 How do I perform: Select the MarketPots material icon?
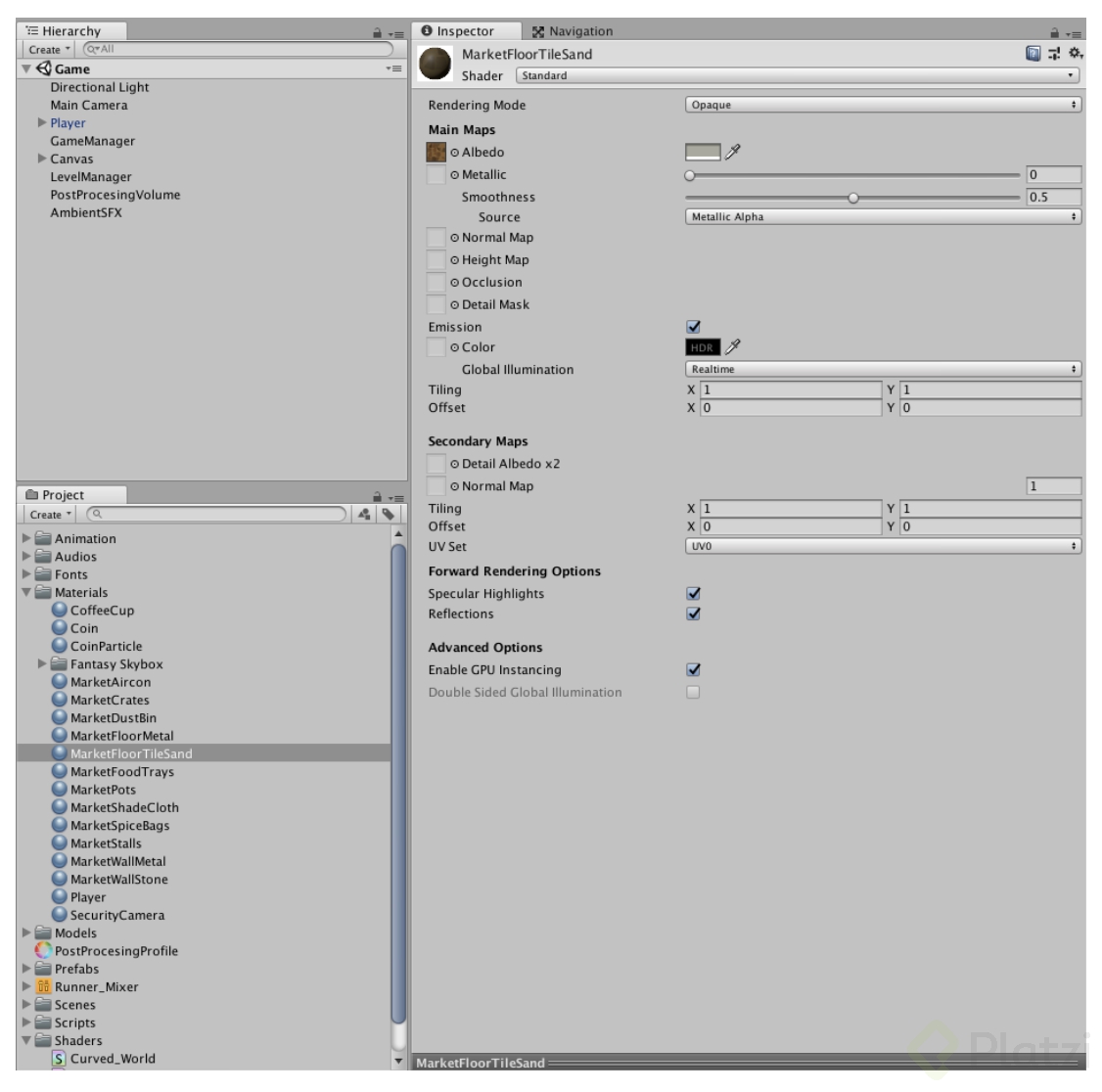(60, 789)
